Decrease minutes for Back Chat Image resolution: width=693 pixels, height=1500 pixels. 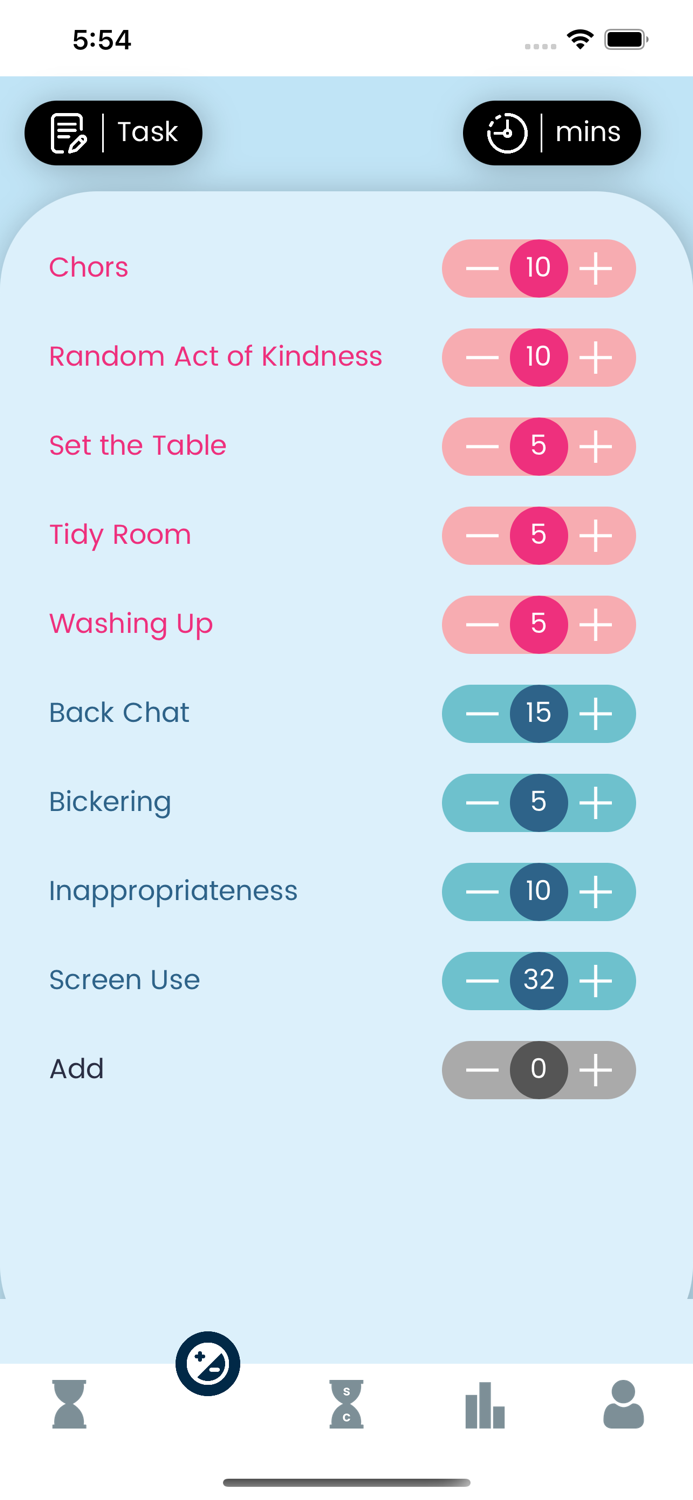click(x=482, y=713)
